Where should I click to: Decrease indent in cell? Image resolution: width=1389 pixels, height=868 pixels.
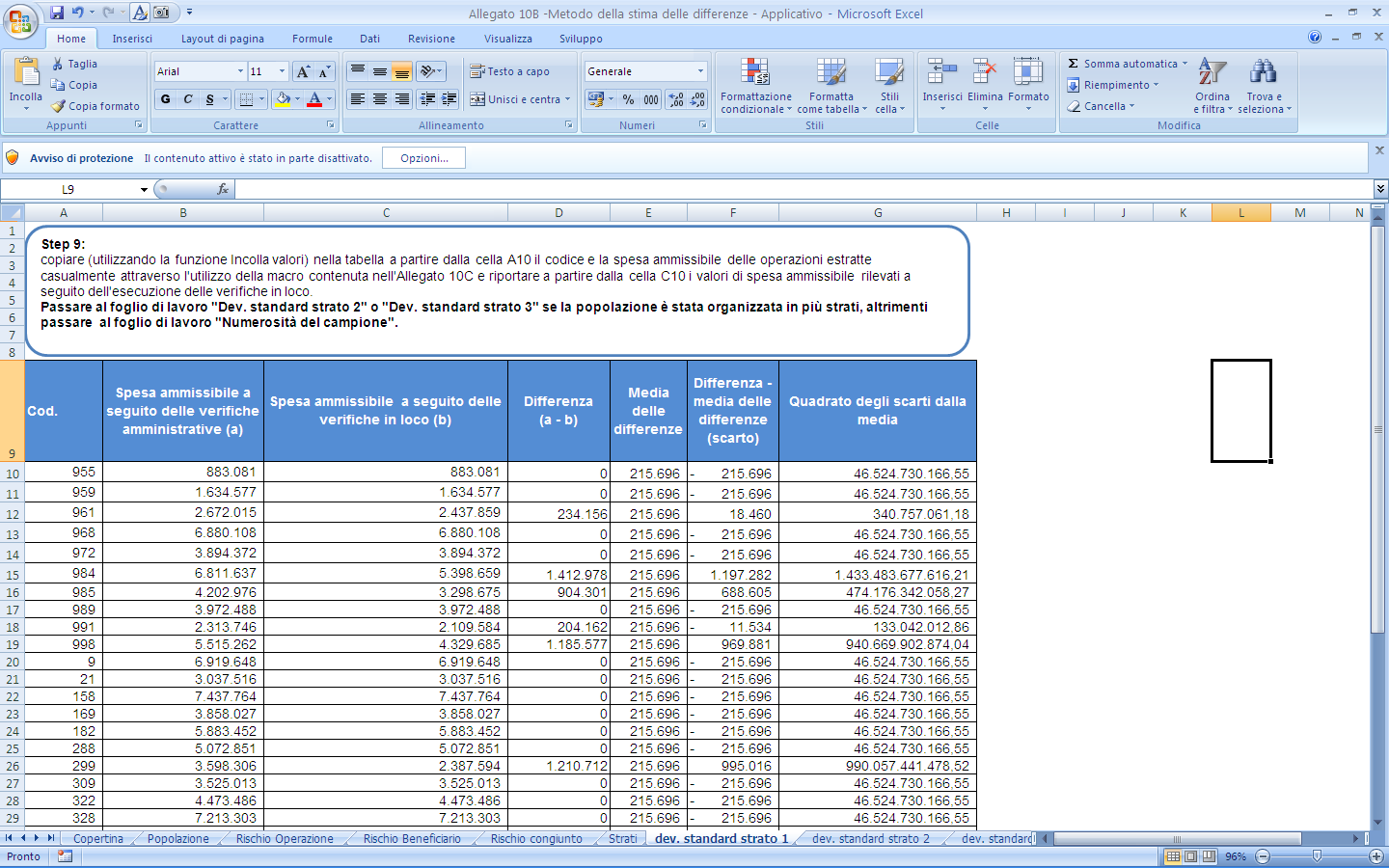tap(427, 99)
